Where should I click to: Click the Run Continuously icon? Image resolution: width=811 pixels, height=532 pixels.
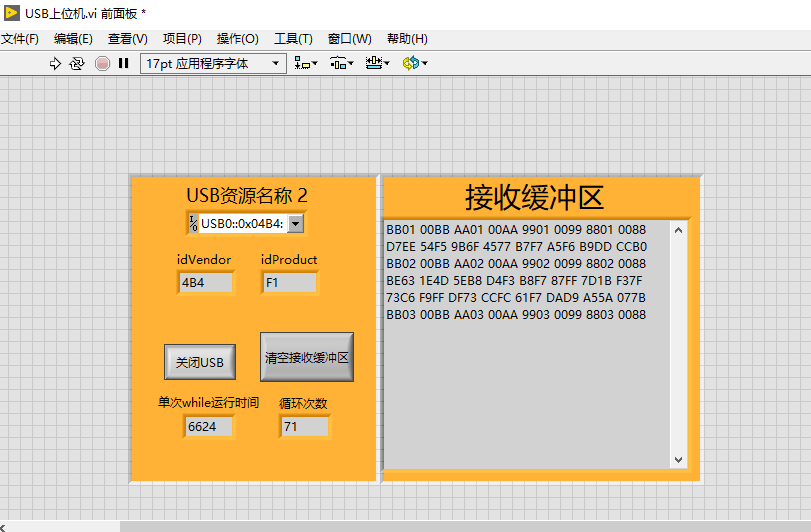77,64
